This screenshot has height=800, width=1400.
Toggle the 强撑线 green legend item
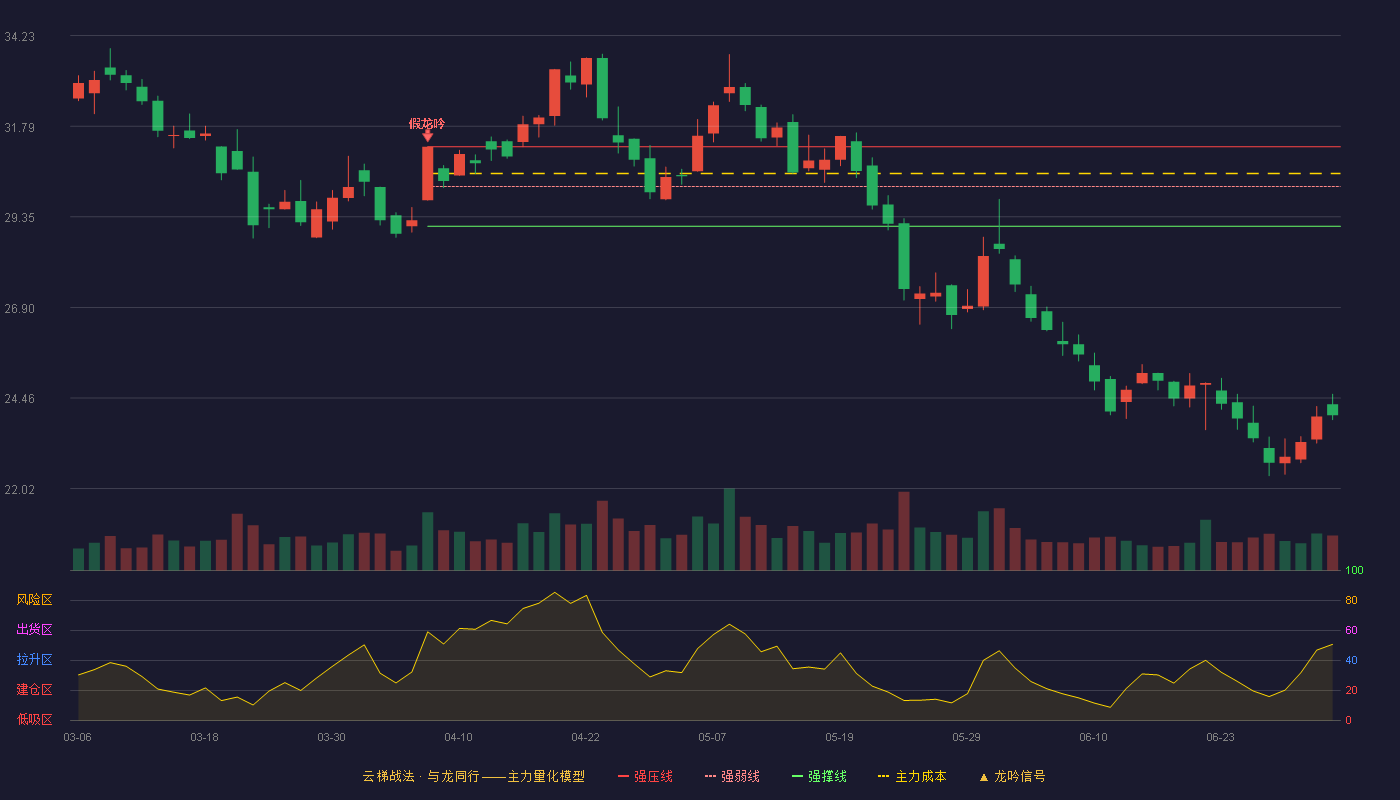pos(819,776)
